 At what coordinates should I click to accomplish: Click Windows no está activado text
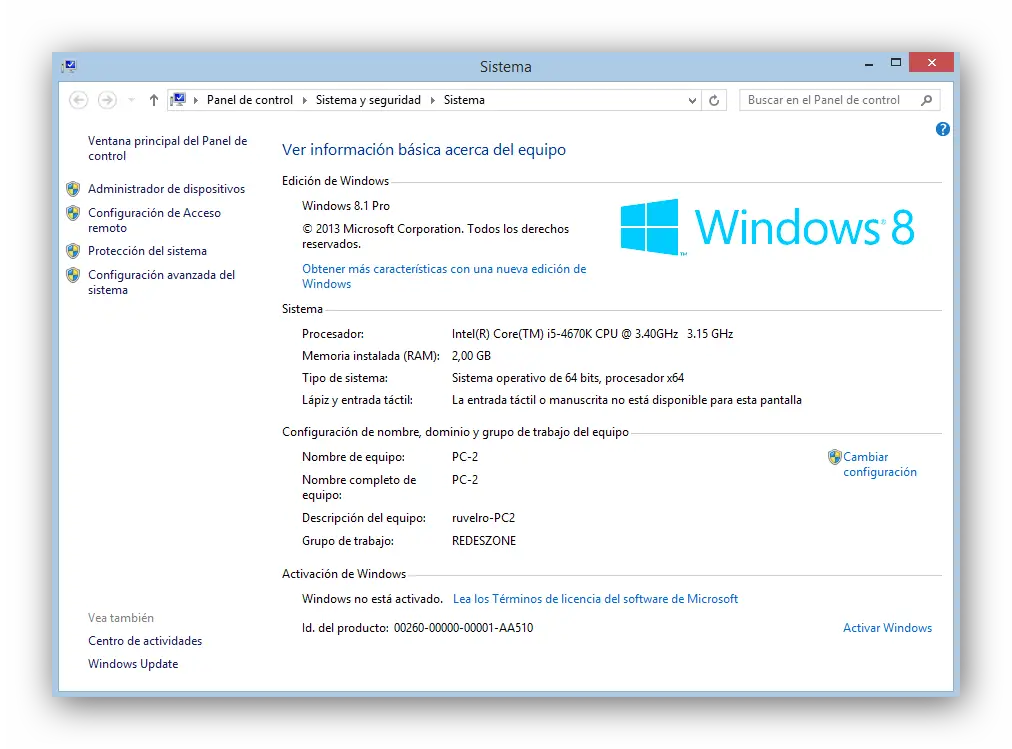click(x=372, y=599)
